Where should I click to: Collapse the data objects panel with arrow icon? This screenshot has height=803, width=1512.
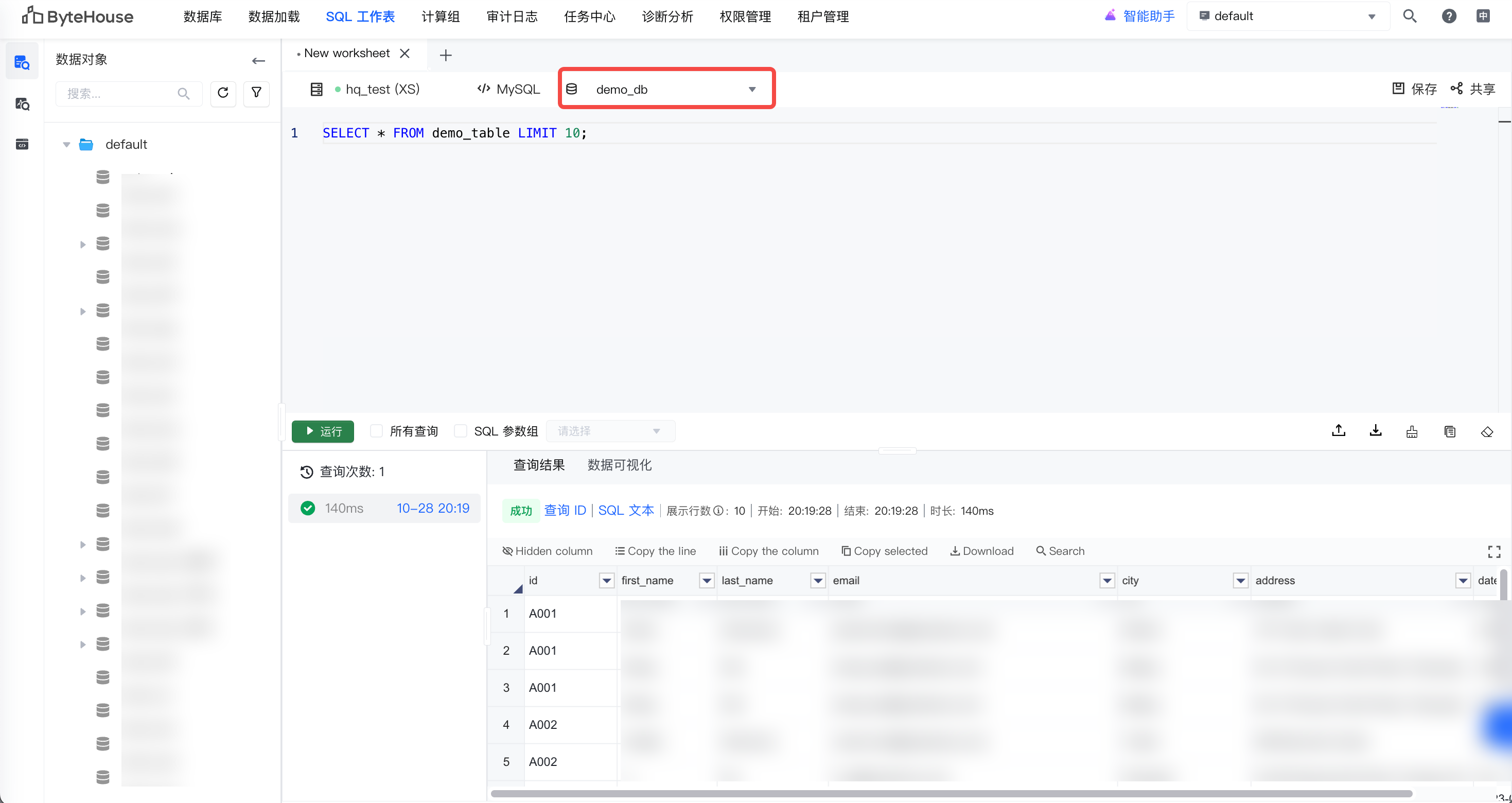(258, 60)
